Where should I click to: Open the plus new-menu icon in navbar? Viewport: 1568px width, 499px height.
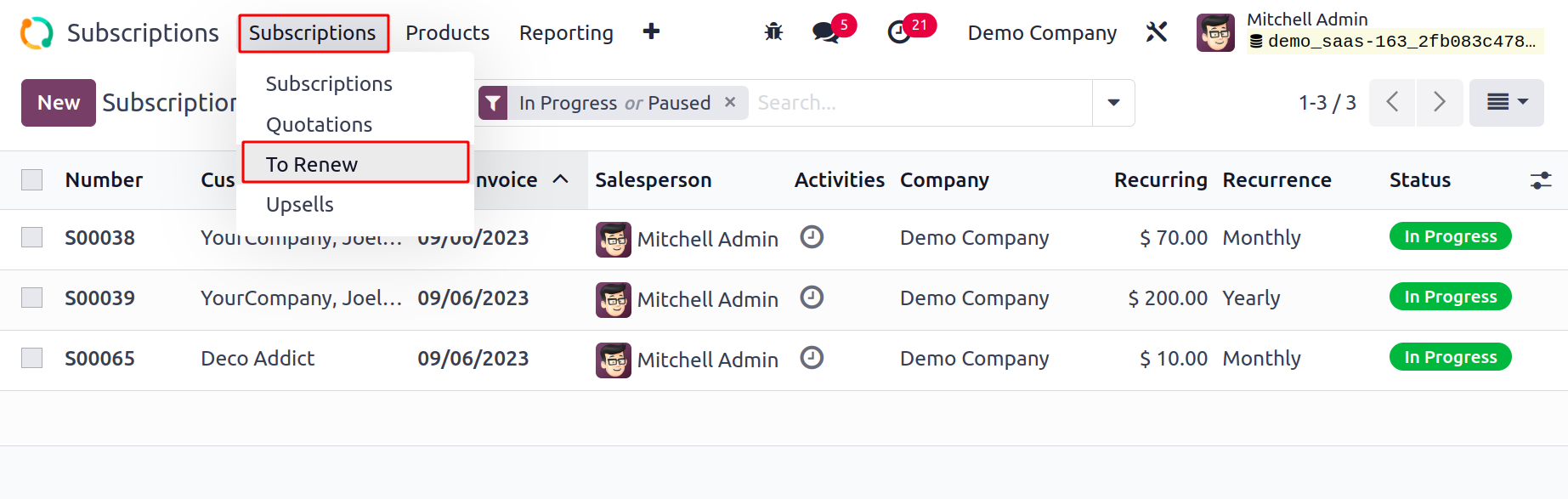tap(651, 31)
